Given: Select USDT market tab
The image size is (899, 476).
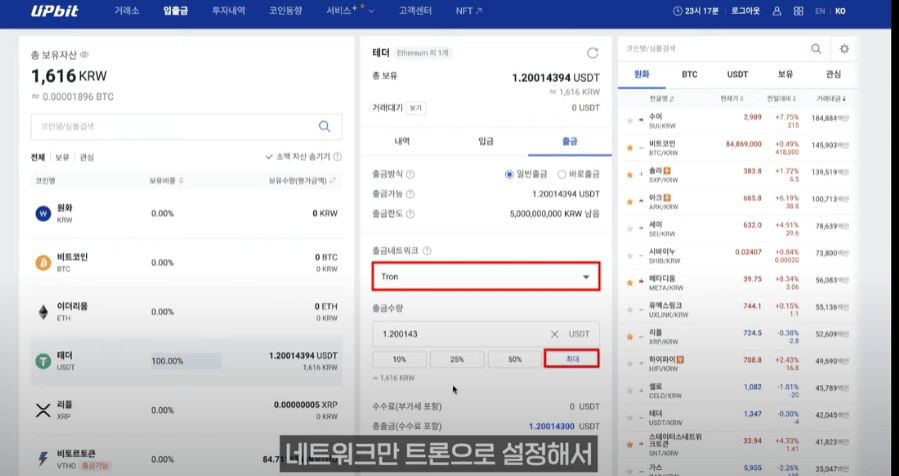Looking at the screenshot, I should [x=737, y=75].
